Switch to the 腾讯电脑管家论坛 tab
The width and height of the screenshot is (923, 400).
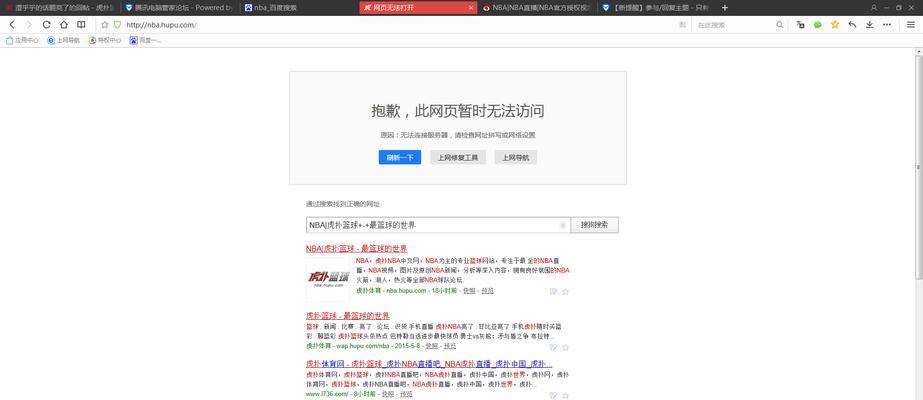point(180,8)
